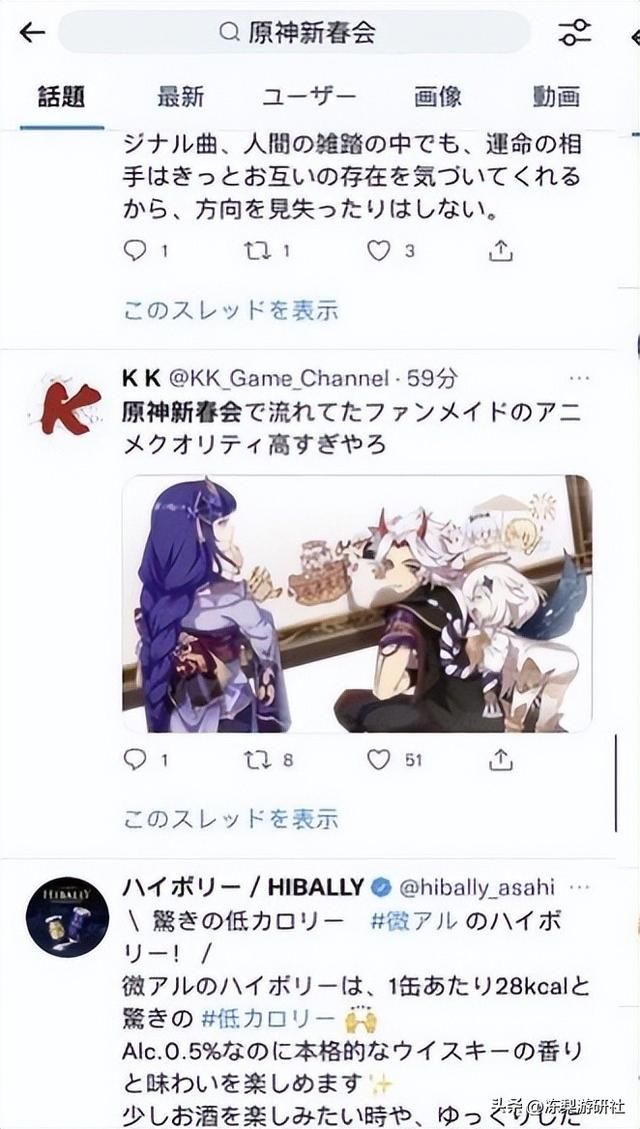The image size is (640, 1129).
Task: Reply to KK_Game_Channel tweet
Action: tap(135, 759)
